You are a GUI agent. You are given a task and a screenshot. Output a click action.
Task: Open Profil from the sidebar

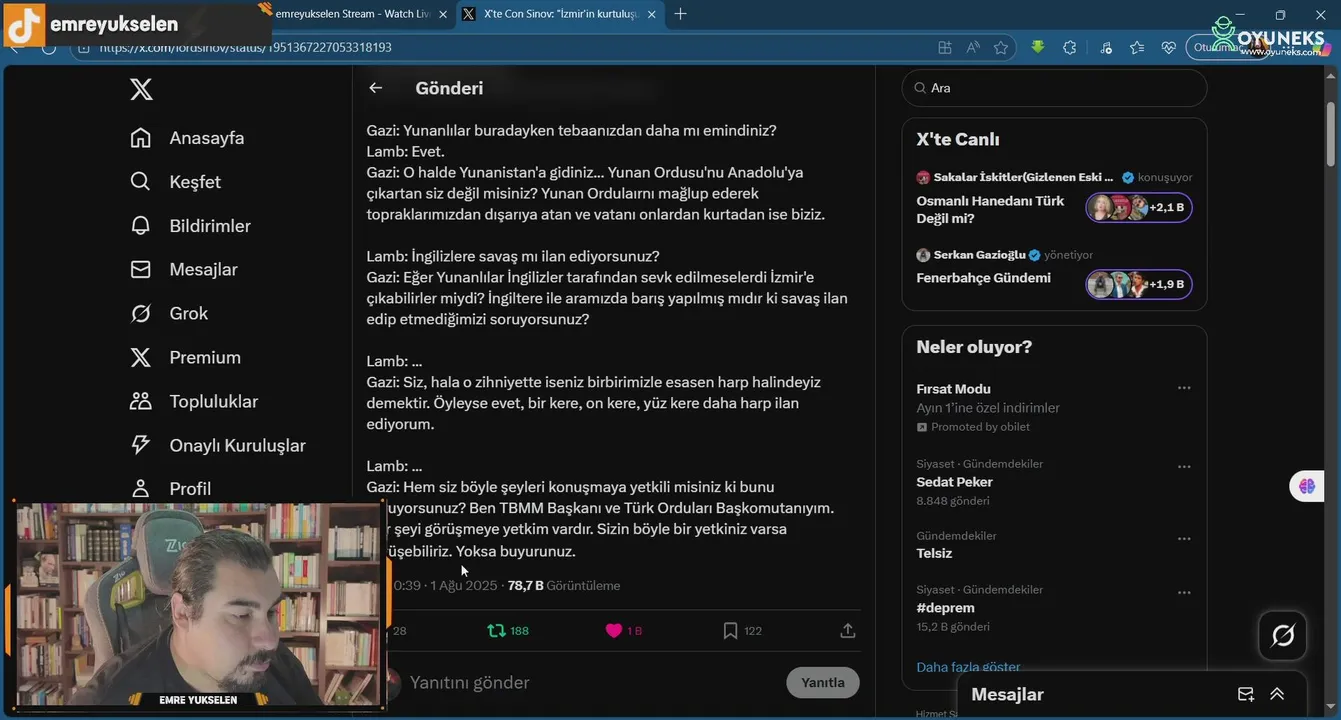170,488
